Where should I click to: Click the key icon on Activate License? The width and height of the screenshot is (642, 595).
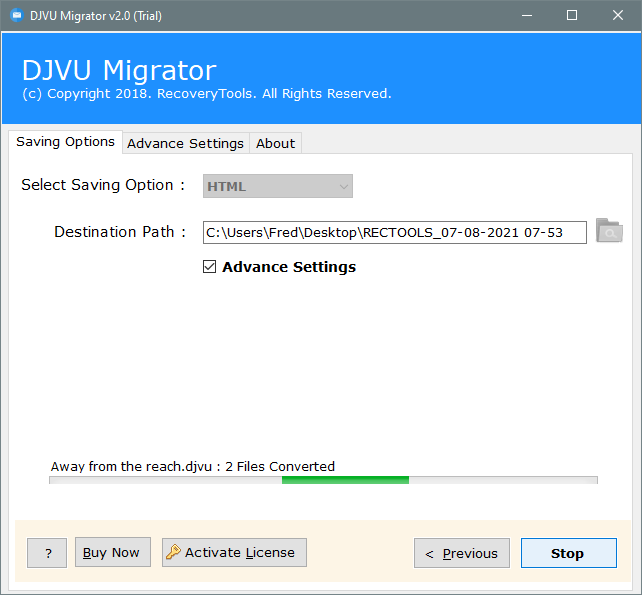[x=173, y=552]
